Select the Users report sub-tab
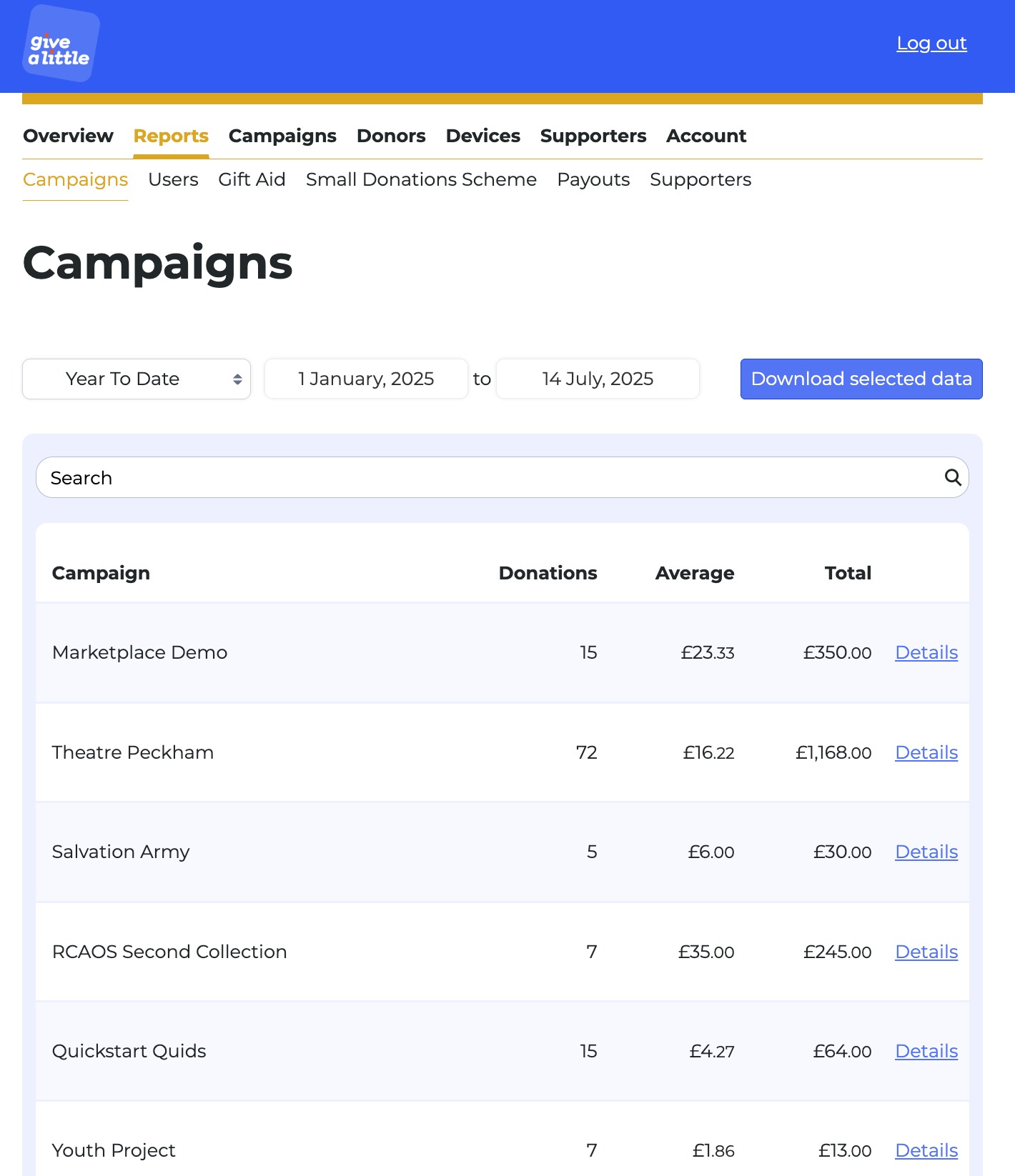Image resolution: width=1015 pixels, height=1176 pixels. point(173,179)
